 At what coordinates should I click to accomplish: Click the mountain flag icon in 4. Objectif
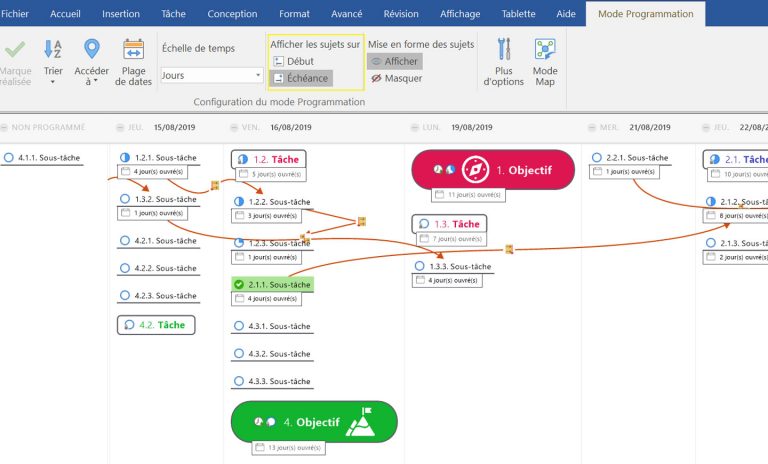pos(361,422)
